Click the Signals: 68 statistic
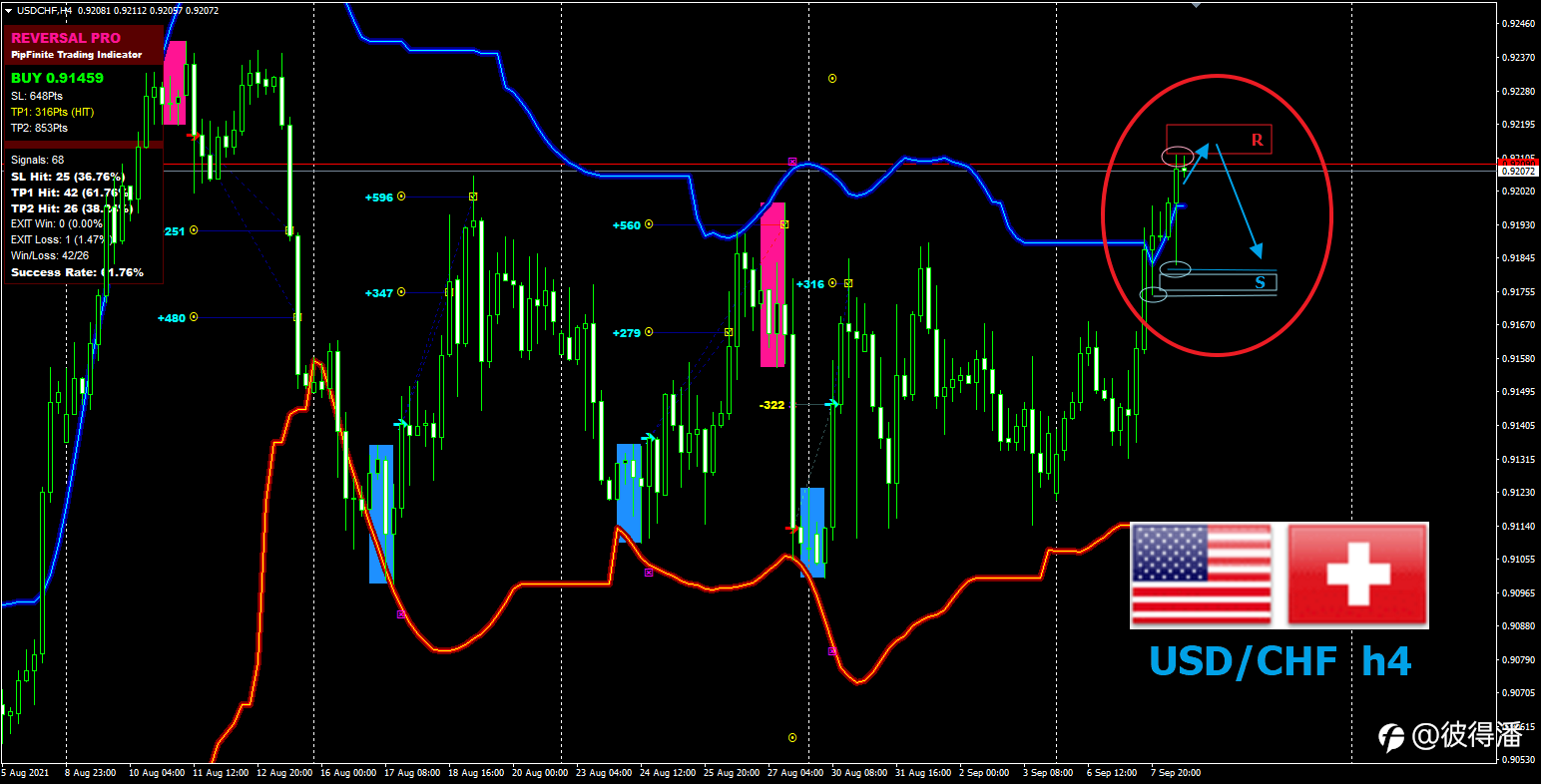Image resolution: width=1541 pixels, height=784 pixels. pyautogui.click(x=37, y=160)
